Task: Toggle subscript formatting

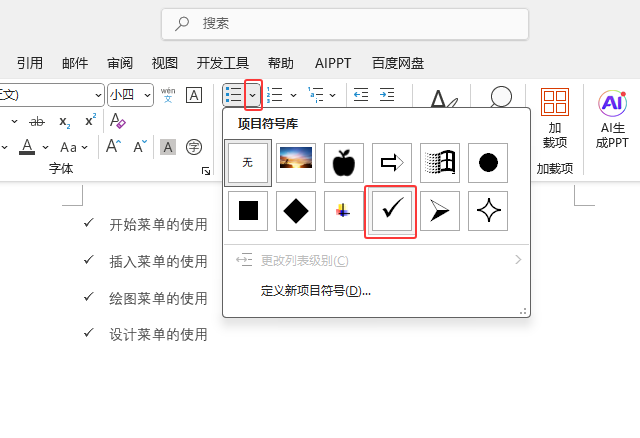Action: (x=65, y=121)
